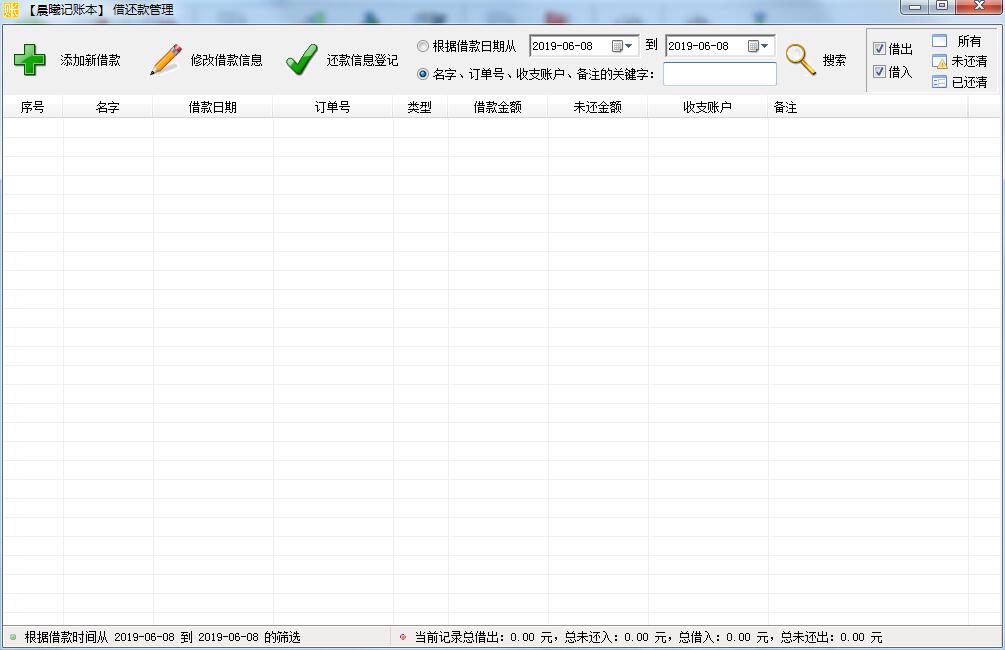
Task: Click the app logo icon in title bar
Action: click(11, 10)
